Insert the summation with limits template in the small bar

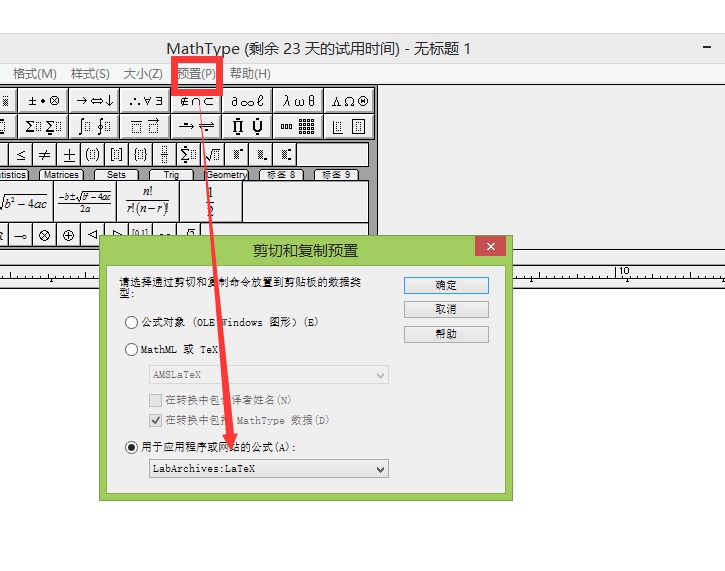click(189, 154)
